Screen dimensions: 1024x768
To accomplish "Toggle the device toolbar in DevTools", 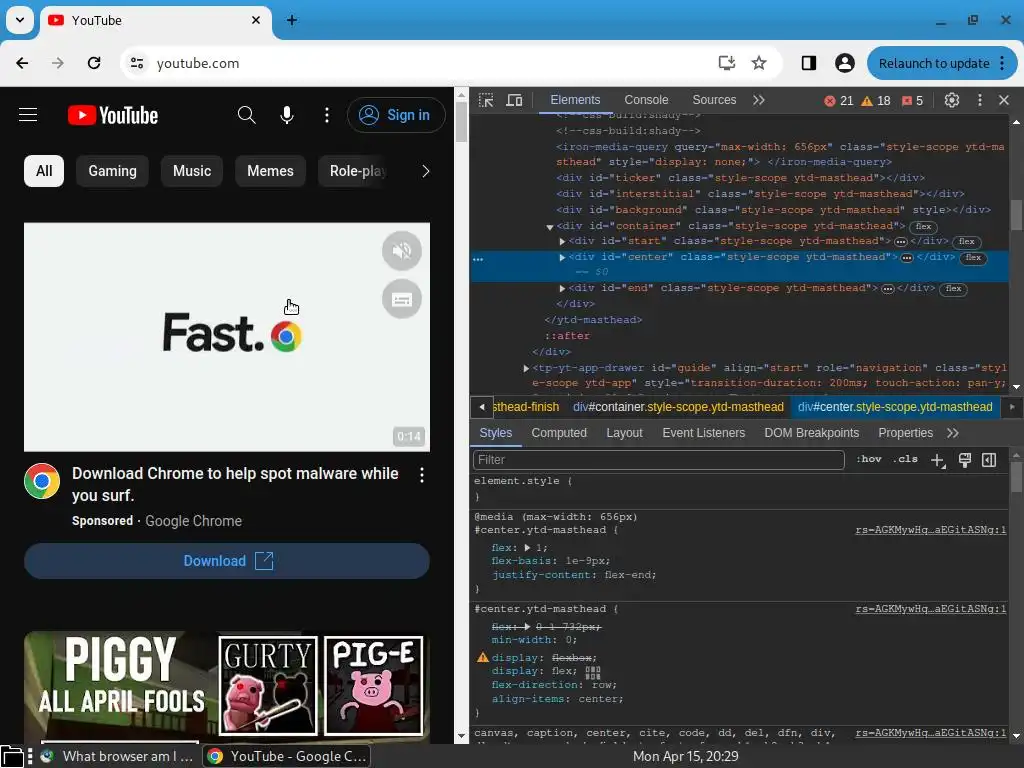I will click(515, 100).
